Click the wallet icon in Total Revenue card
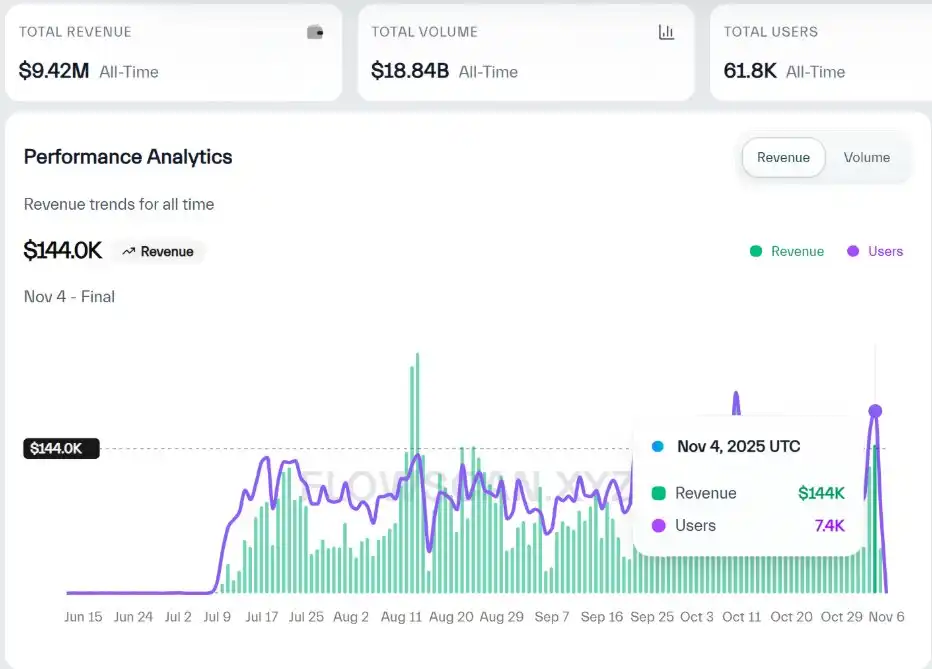The image size is (932, 669). coord(315,32)
